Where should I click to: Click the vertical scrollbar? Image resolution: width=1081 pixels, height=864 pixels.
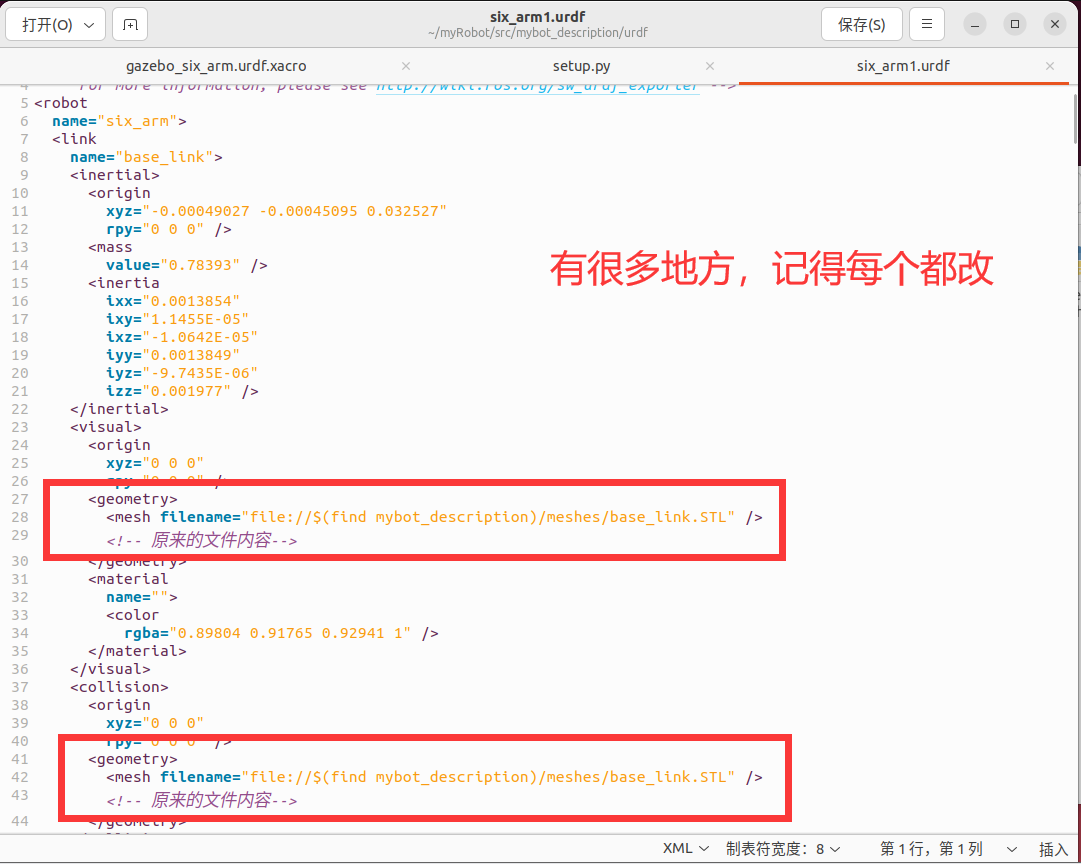pyautogui.click(x=1075, y=119)
